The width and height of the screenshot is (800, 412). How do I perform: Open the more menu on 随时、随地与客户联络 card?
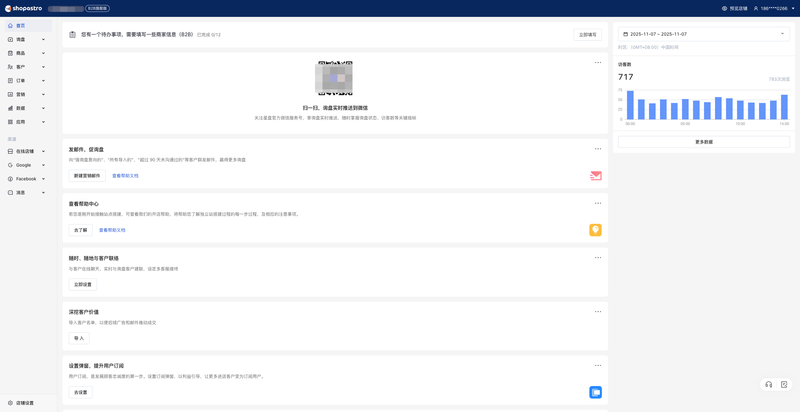tap(598, 258)
